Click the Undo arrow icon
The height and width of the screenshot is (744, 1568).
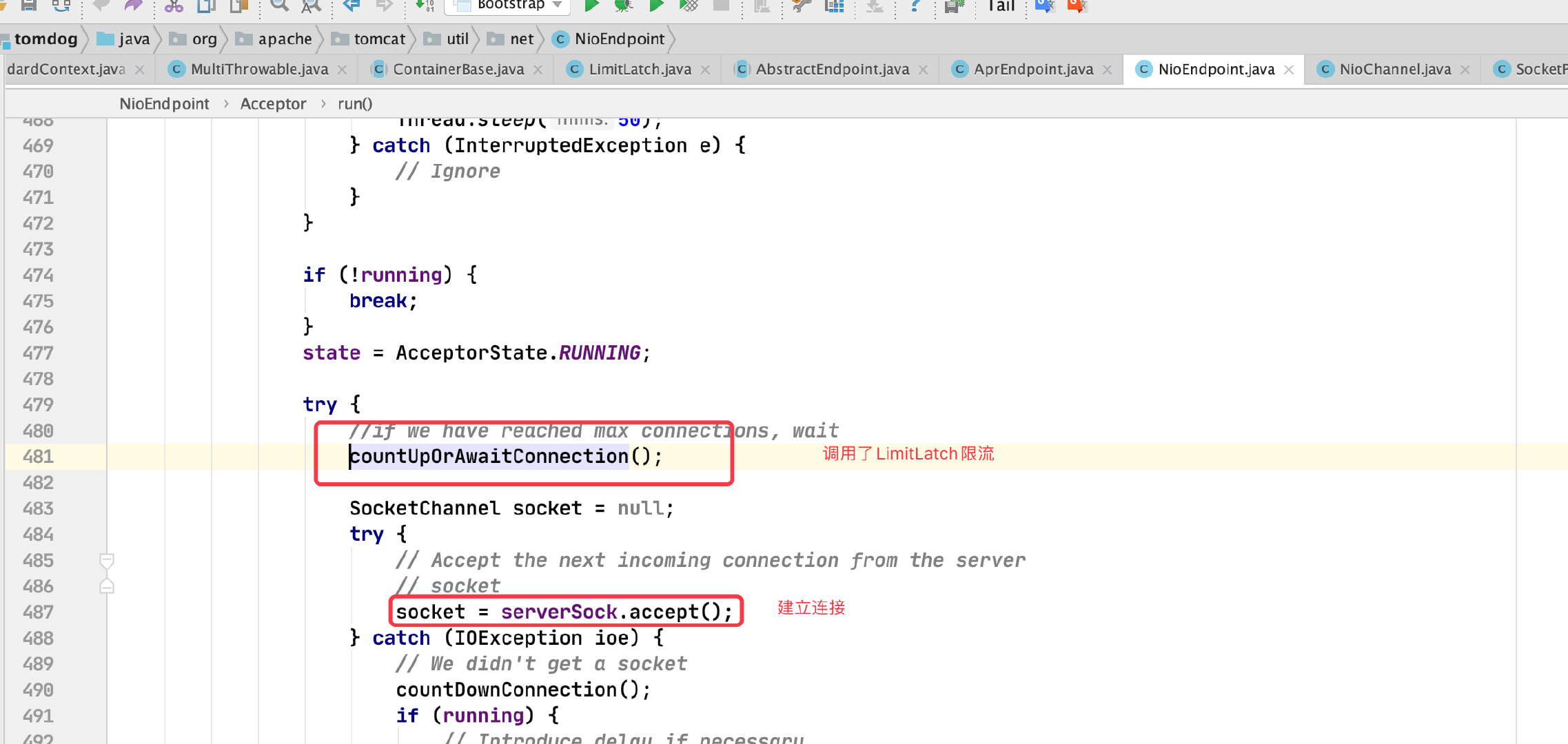click(101, 5)
